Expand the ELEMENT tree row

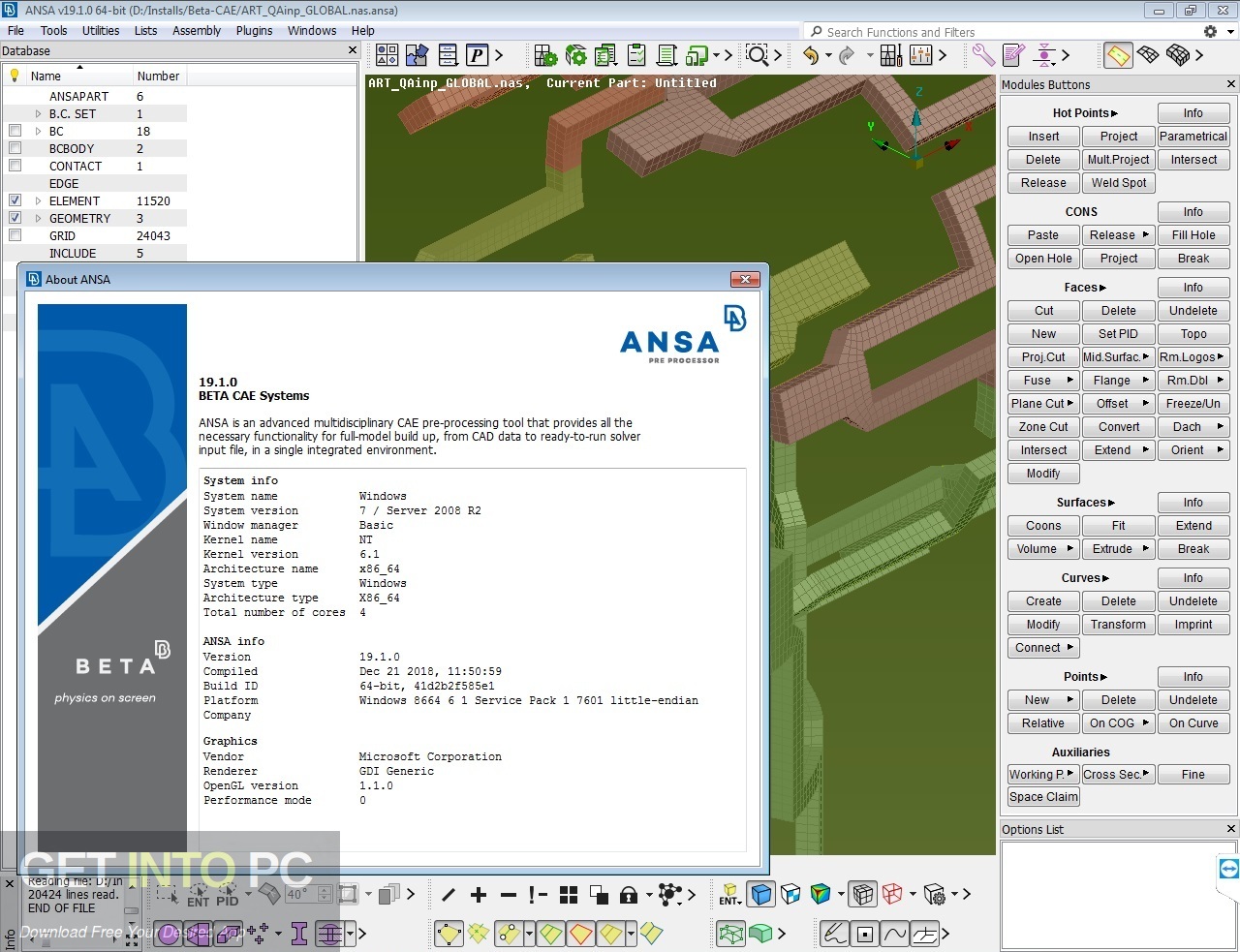point(39,200)
